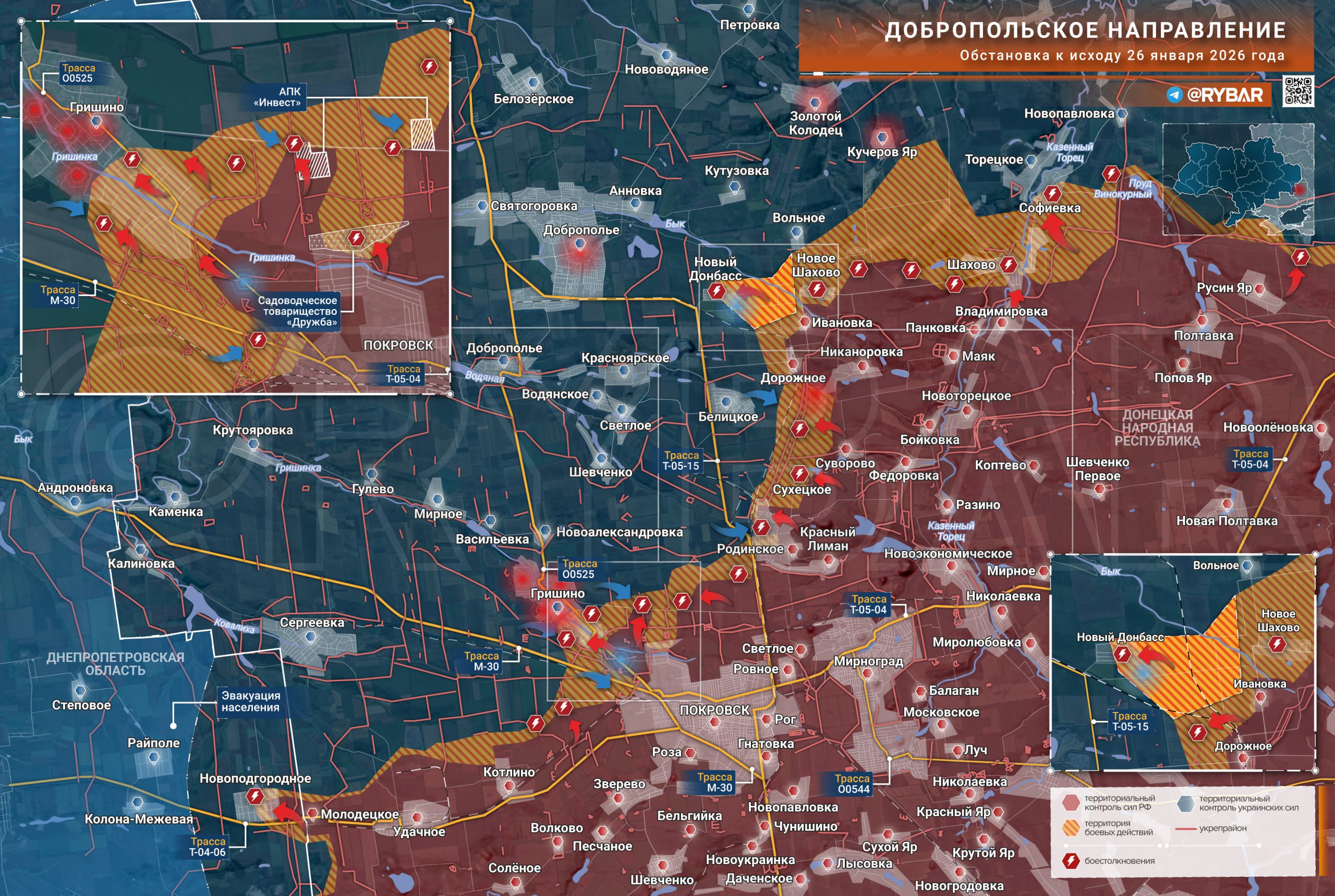Click the АПК «Инвест» callout label
The height and width of the screenshot is (896, 1335).
click(278, 97)
